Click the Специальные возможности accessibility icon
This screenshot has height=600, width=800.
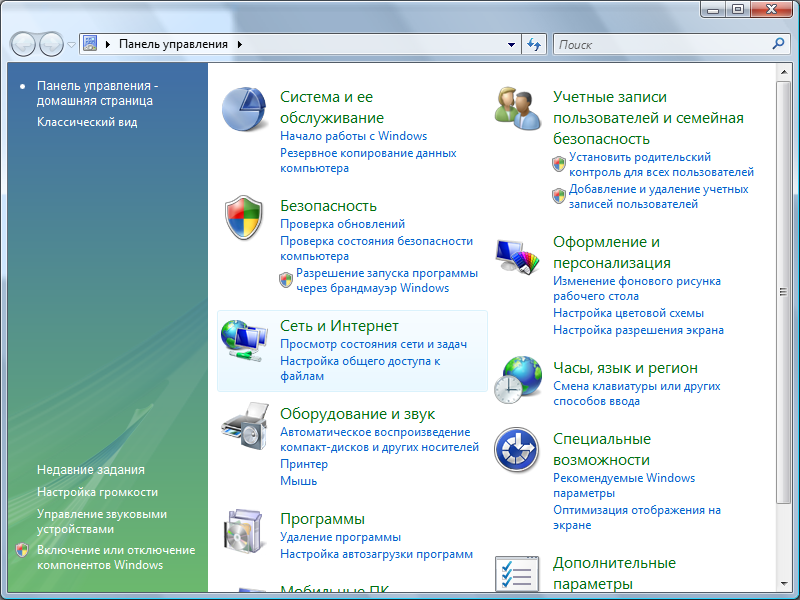pos(518,451)
